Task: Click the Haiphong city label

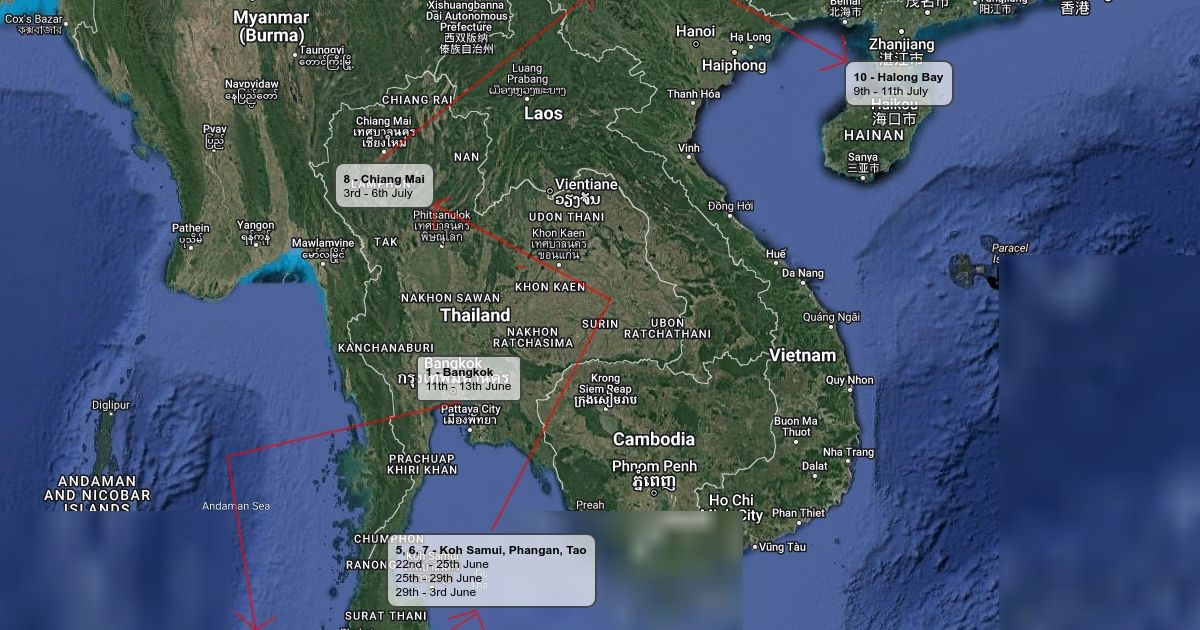Action: pos(733,65)
